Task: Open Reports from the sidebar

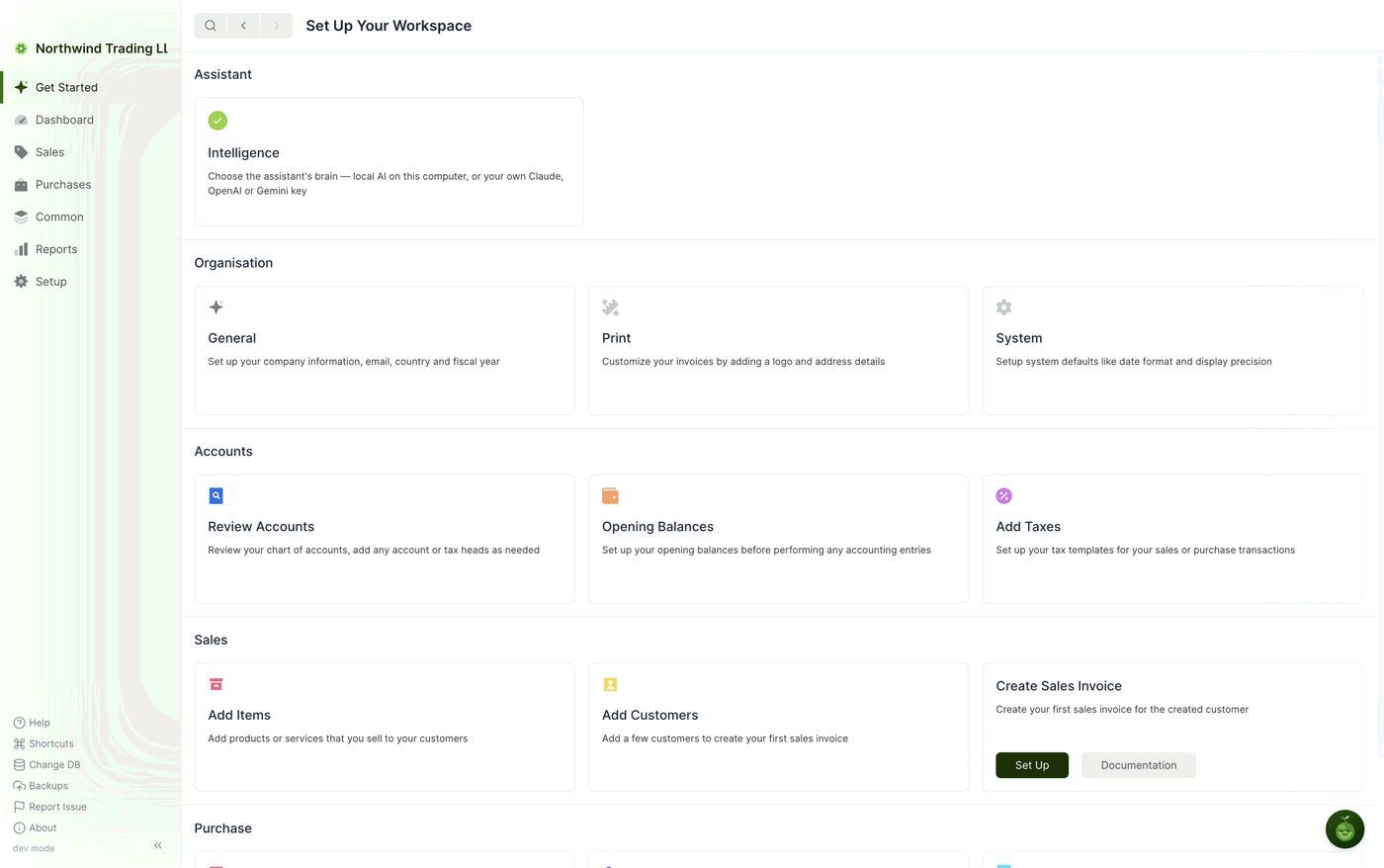Action: click(x=91, y=249)
